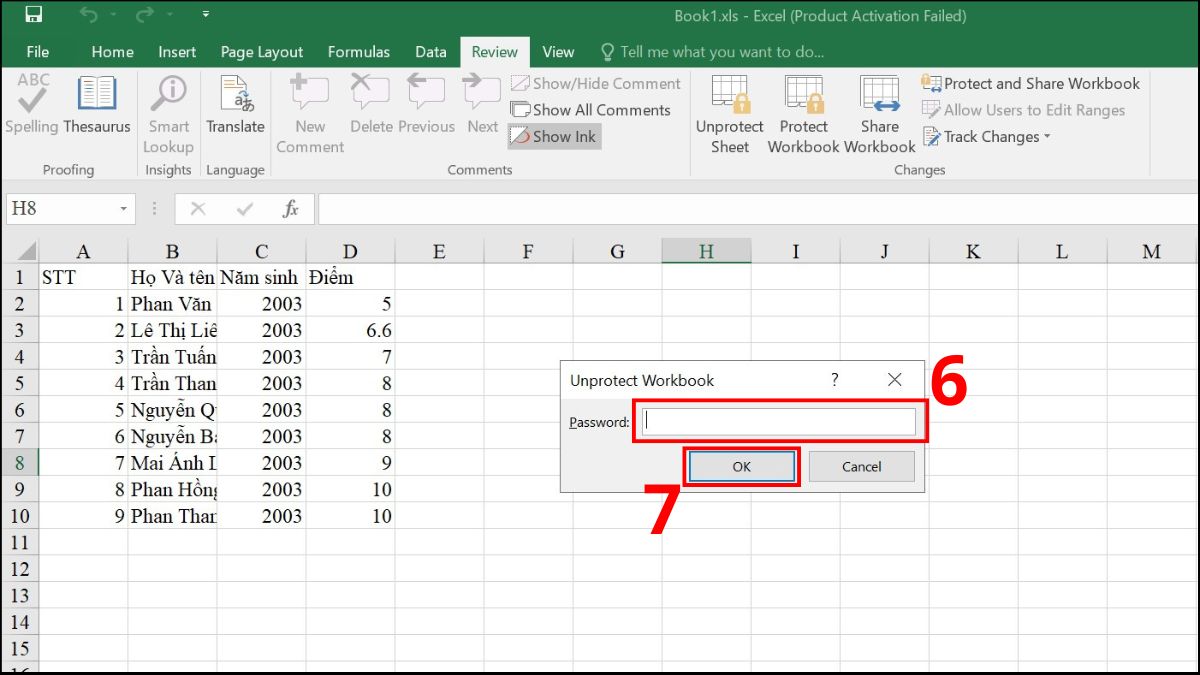The image size is (1200, 675).
Task: Open Protect Workbook options
Action: coord(803,110)
